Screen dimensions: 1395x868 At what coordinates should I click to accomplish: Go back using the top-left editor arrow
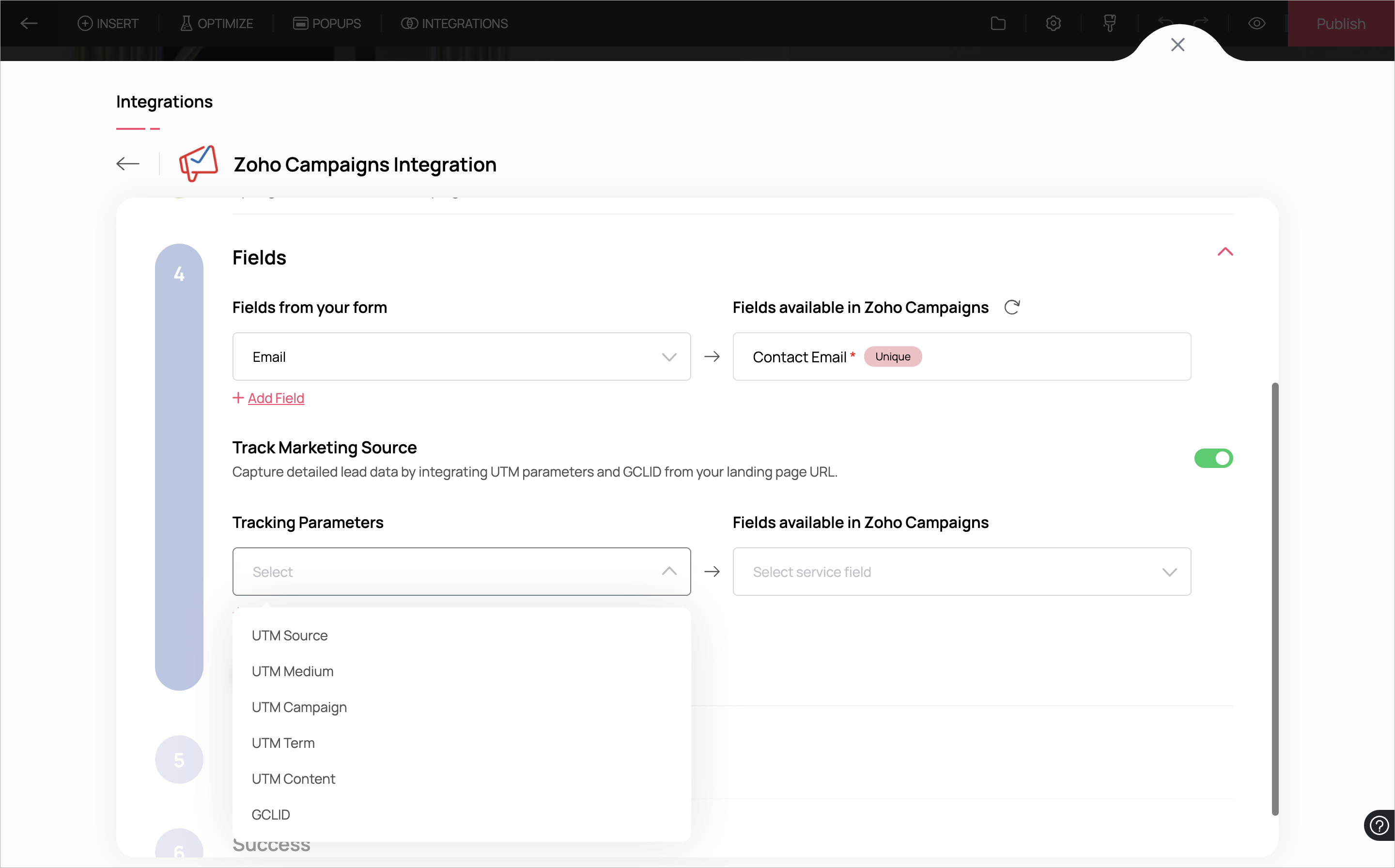pos(29,24)
